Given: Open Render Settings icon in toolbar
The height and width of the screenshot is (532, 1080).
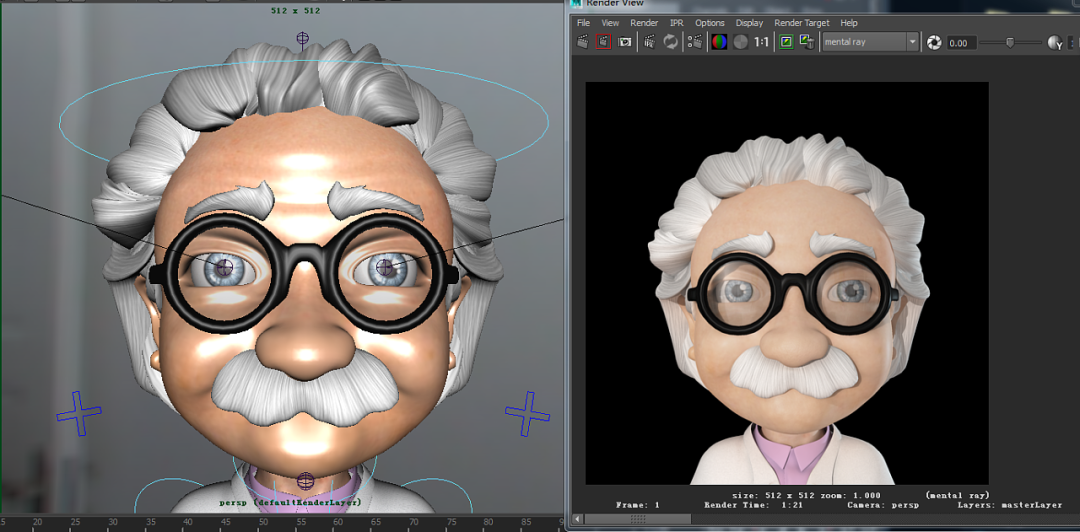Looking at the screenshot, I should pos(694,42).
